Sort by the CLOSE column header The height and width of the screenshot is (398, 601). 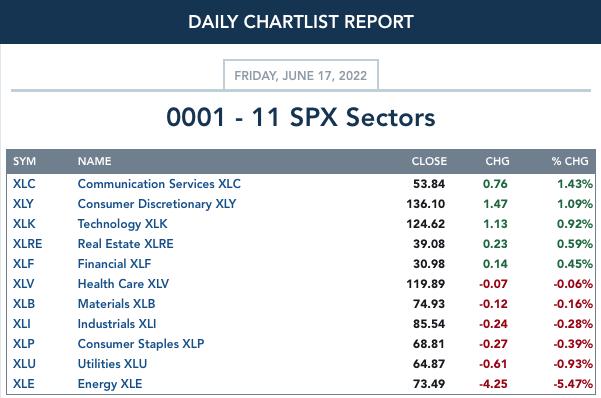click(429, 161)
